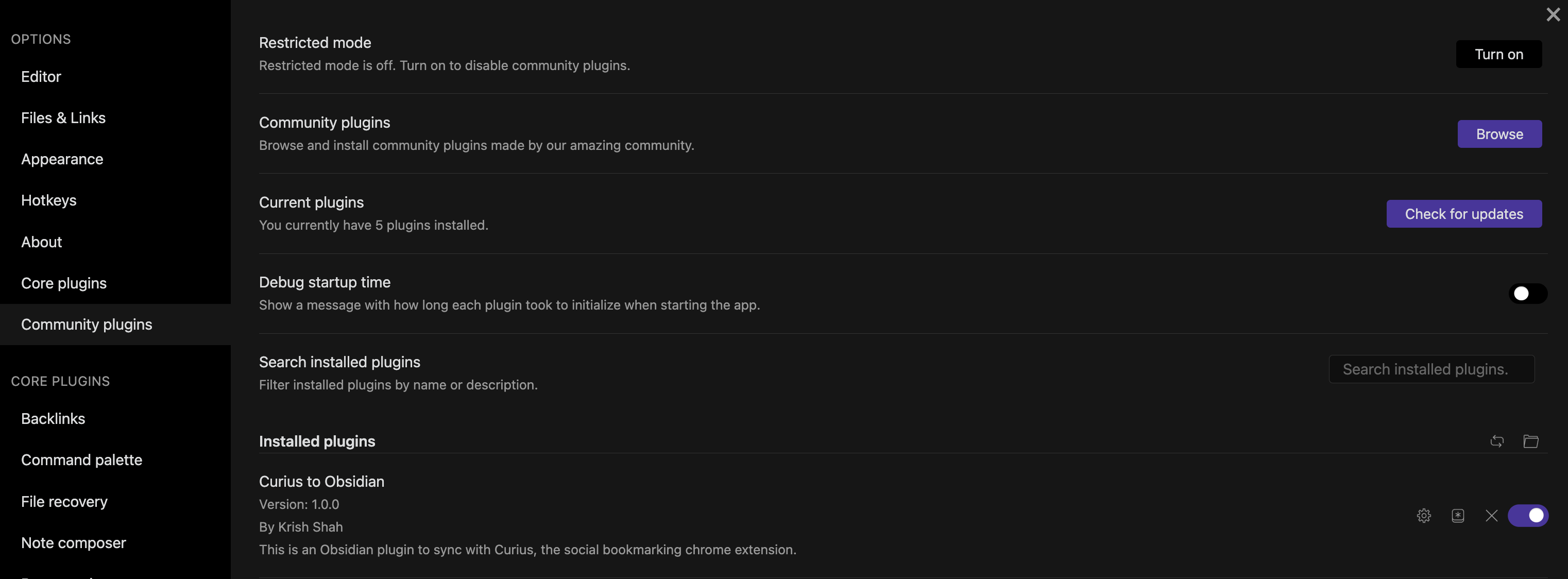
Task: Open Core plugins settings
Action: click(63, 282)
